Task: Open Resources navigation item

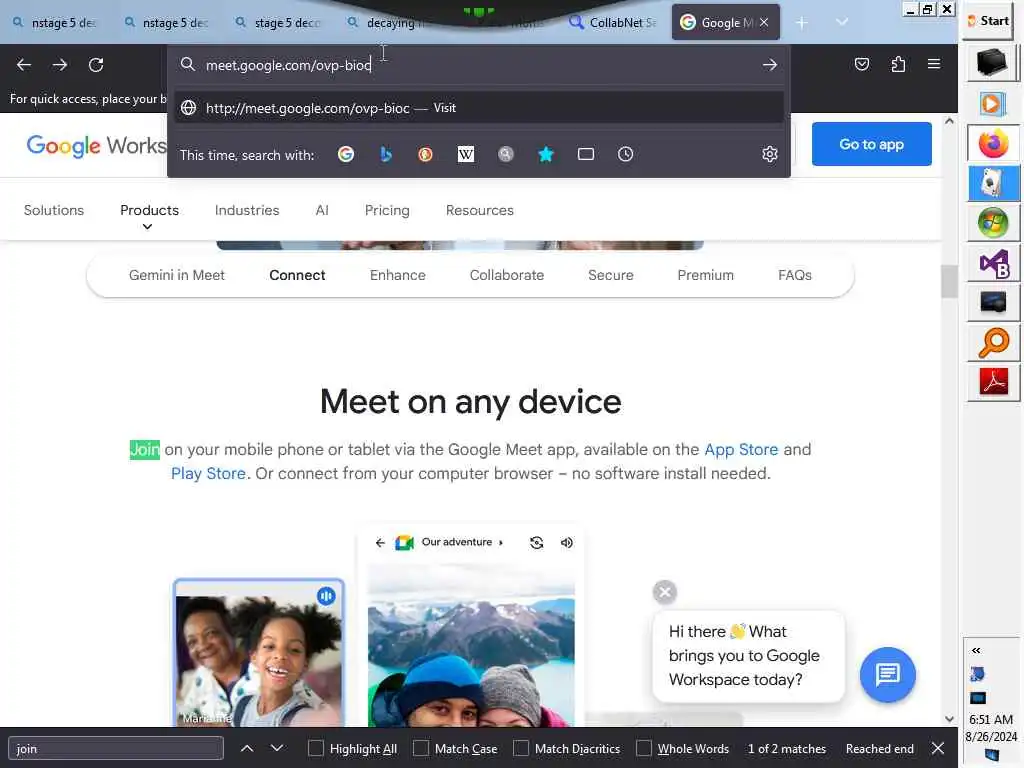Action: coord(479,210)
